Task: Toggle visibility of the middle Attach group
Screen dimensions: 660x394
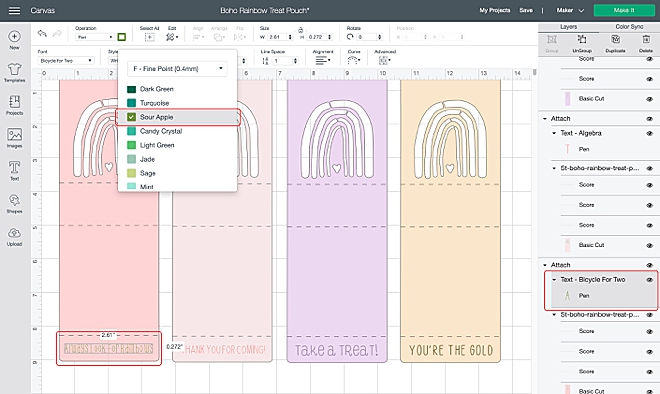Action: point(649,119)
